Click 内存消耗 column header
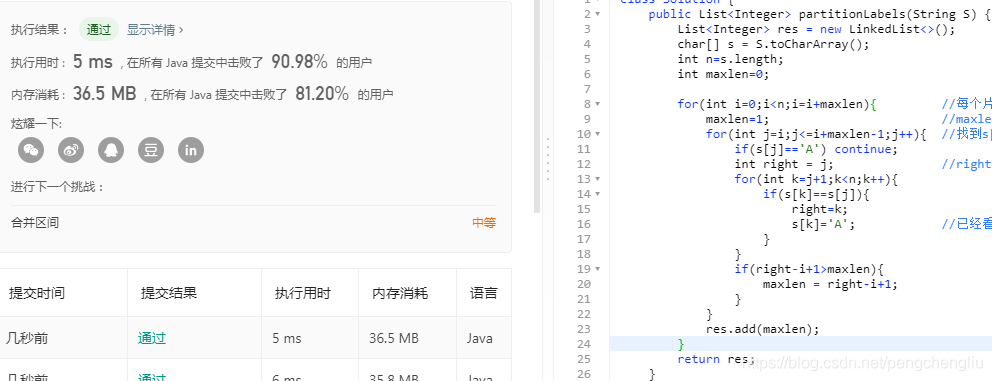The image size is (992, 381). (400, 293)
